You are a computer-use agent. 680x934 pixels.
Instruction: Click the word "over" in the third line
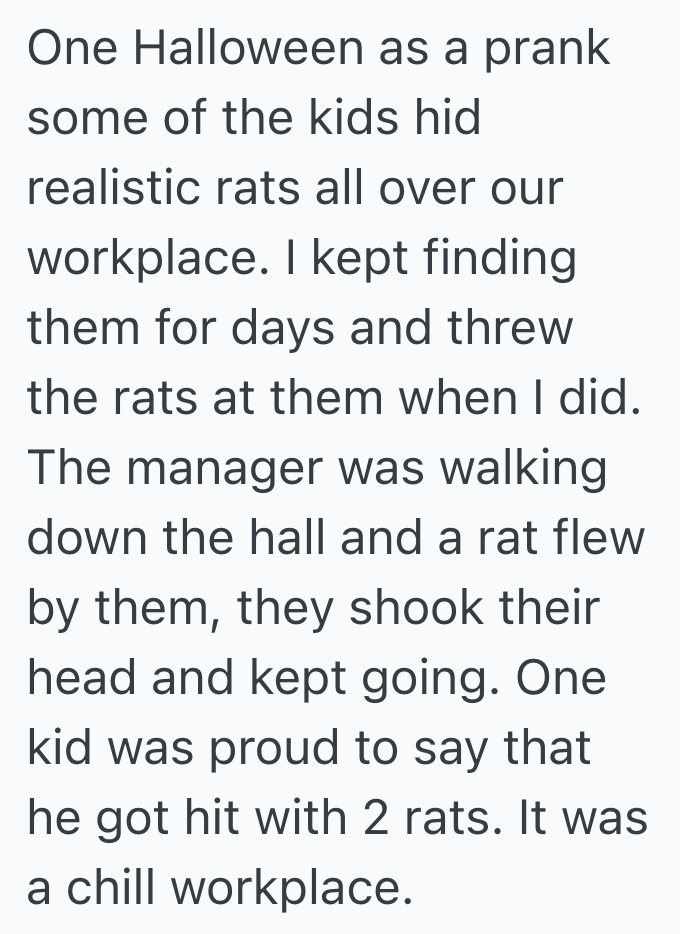tap(418, 188)
